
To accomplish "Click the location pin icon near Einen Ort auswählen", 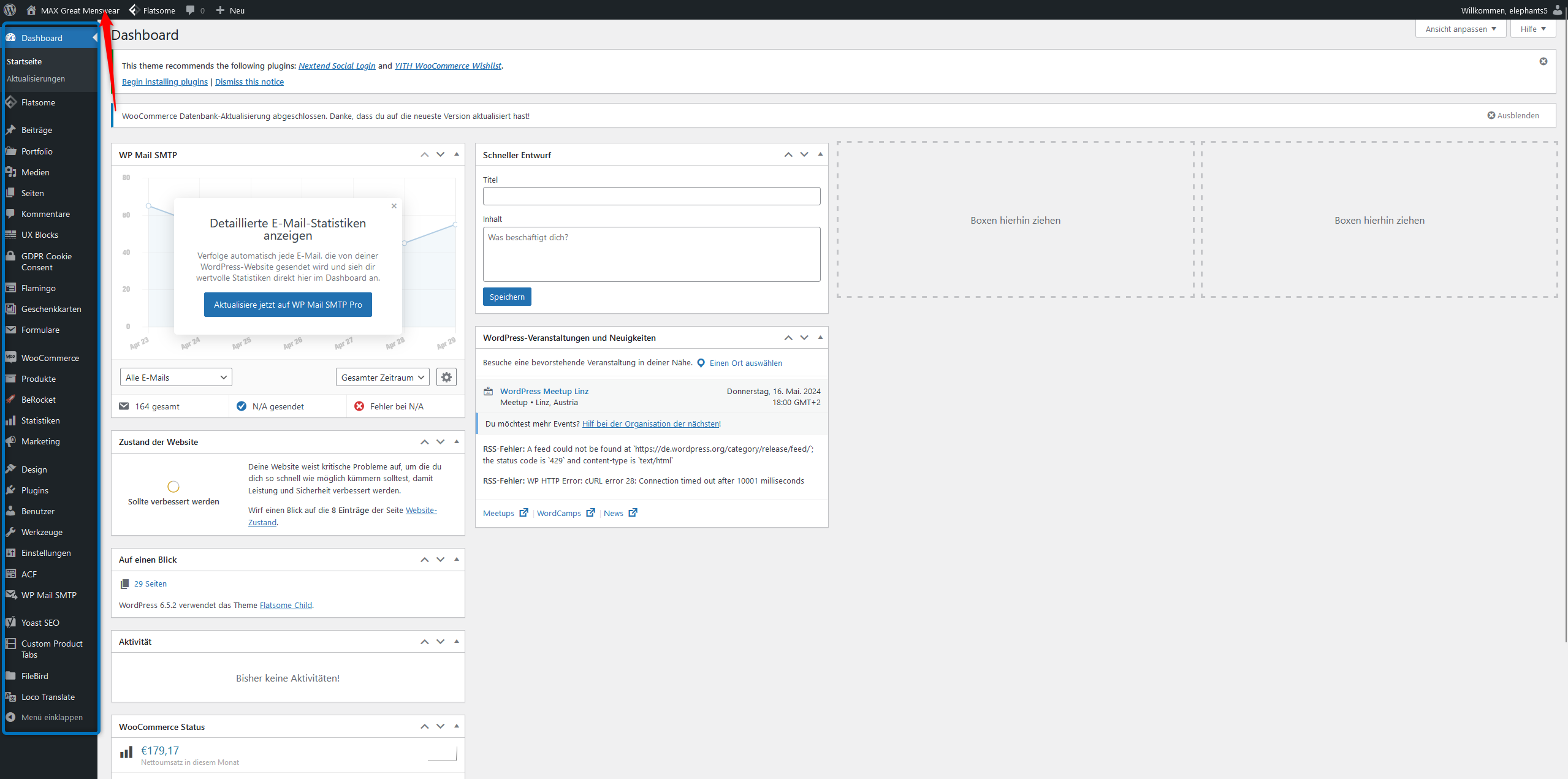I will tap(701, 363).
